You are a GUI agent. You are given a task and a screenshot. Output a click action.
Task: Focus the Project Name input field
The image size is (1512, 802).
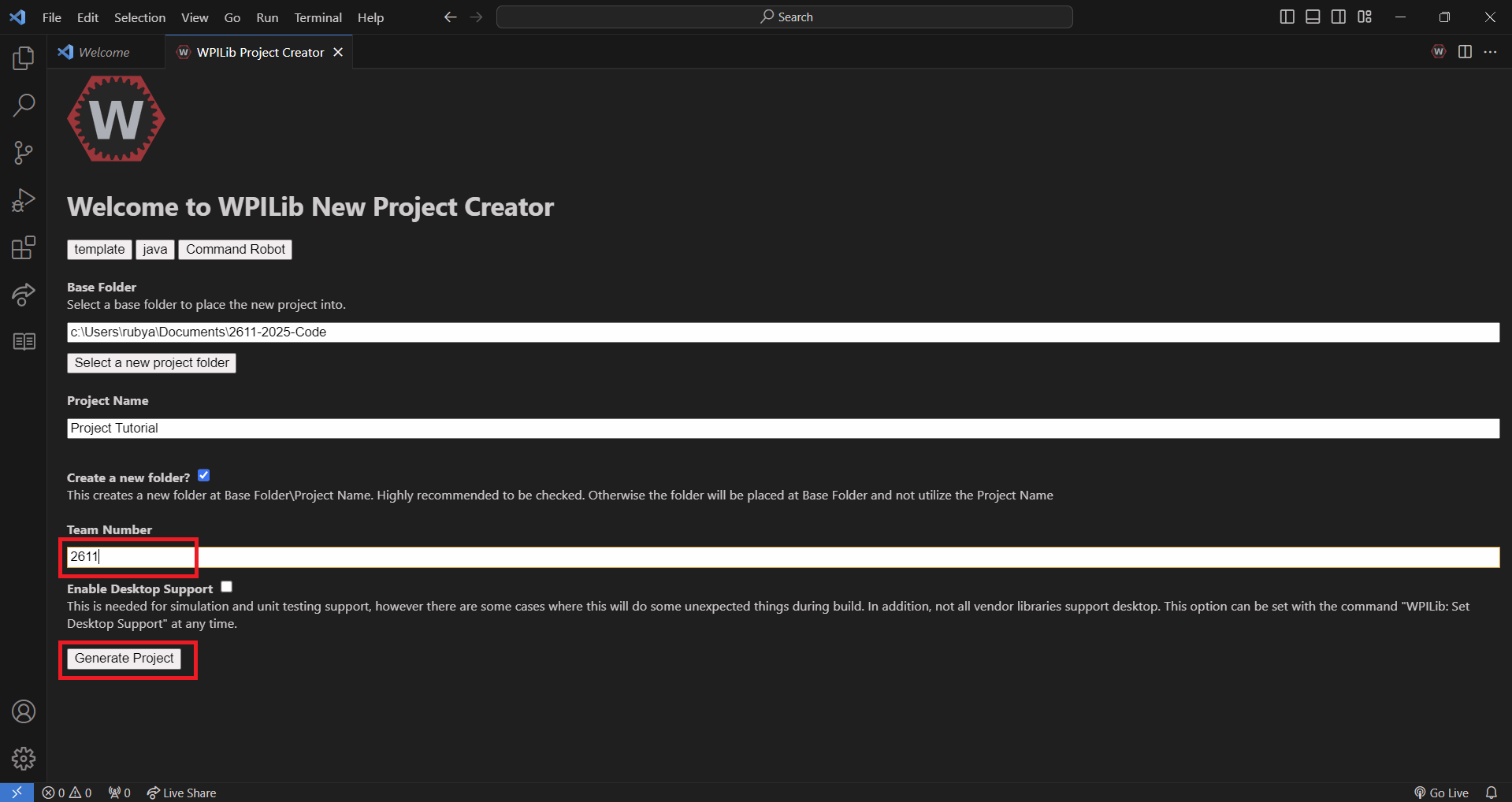coord(783,429)
